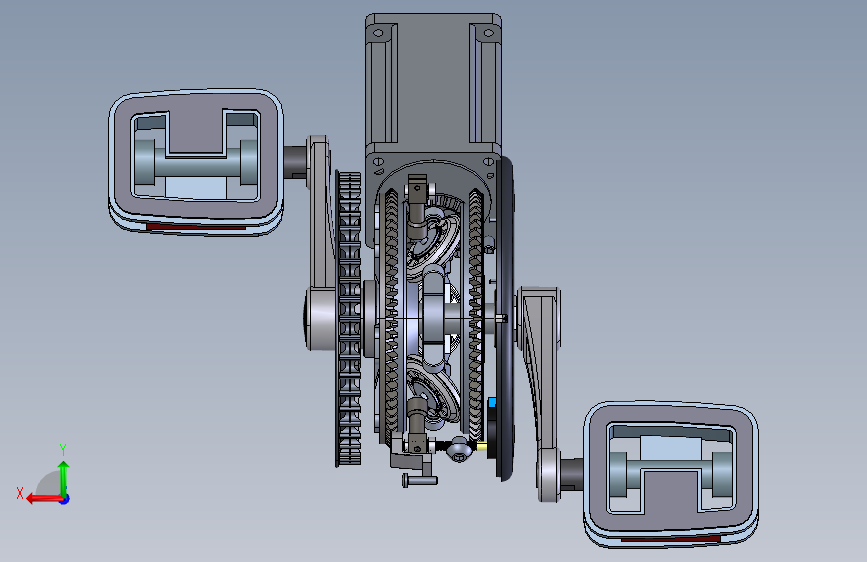867x562 pixels.
Task: Click the top-right mounting hole of motor housing
Action: [x=488, y=33]
